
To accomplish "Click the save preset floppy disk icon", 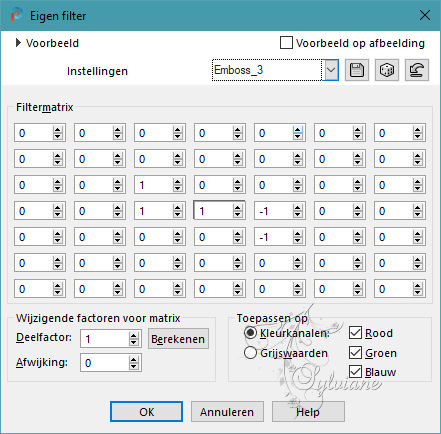I will 357,70.
